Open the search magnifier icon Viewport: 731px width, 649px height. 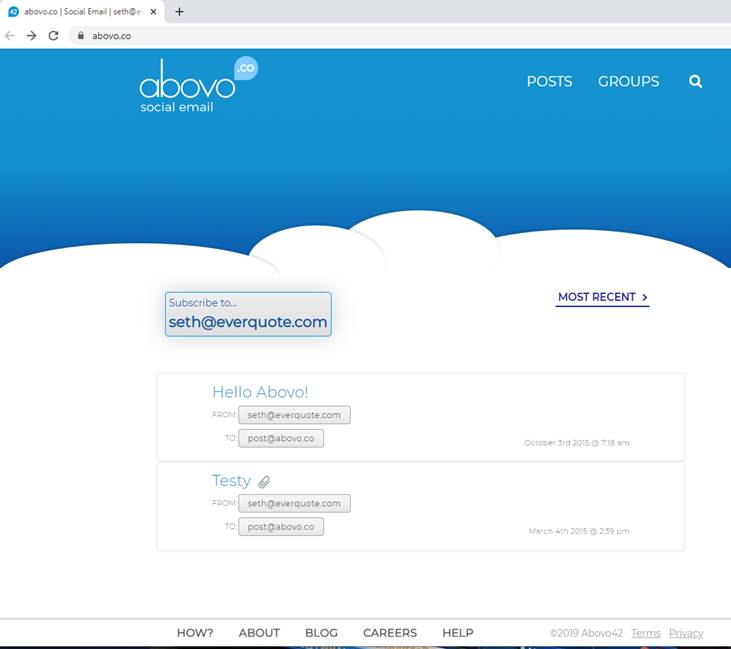click(x=695, y=81)
